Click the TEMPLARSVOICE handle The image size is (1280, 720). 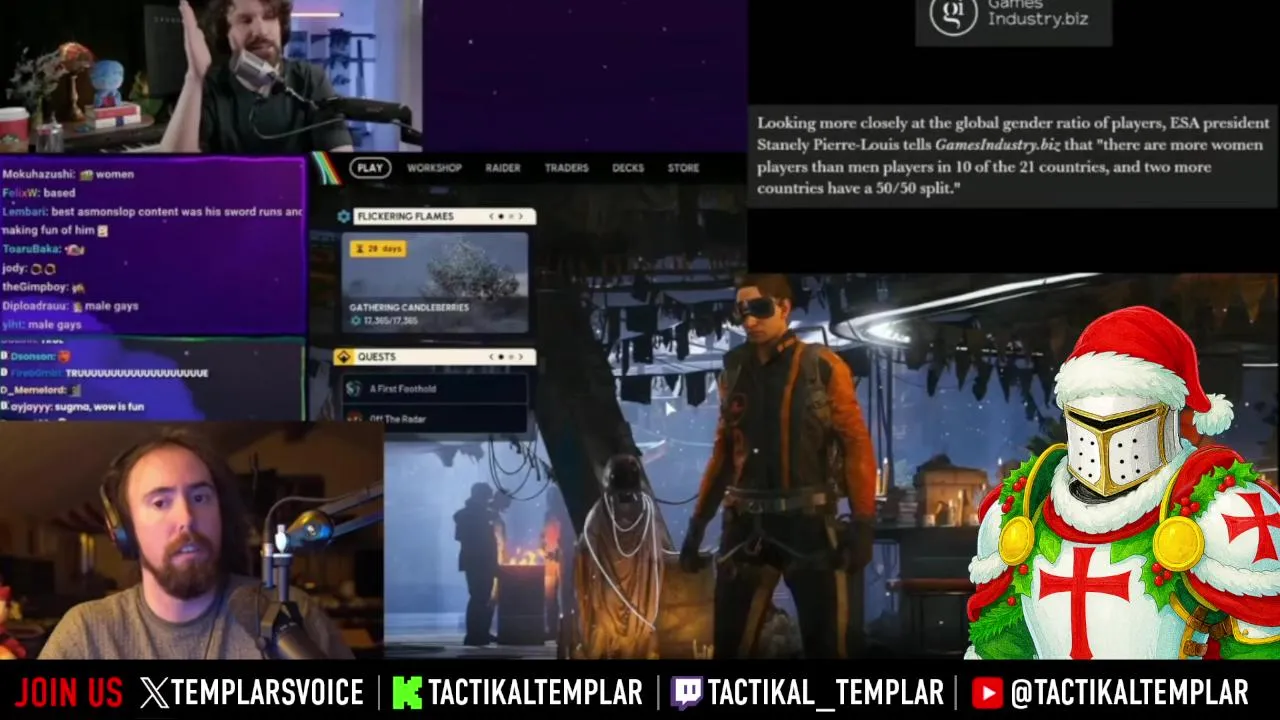click(267, 693)
